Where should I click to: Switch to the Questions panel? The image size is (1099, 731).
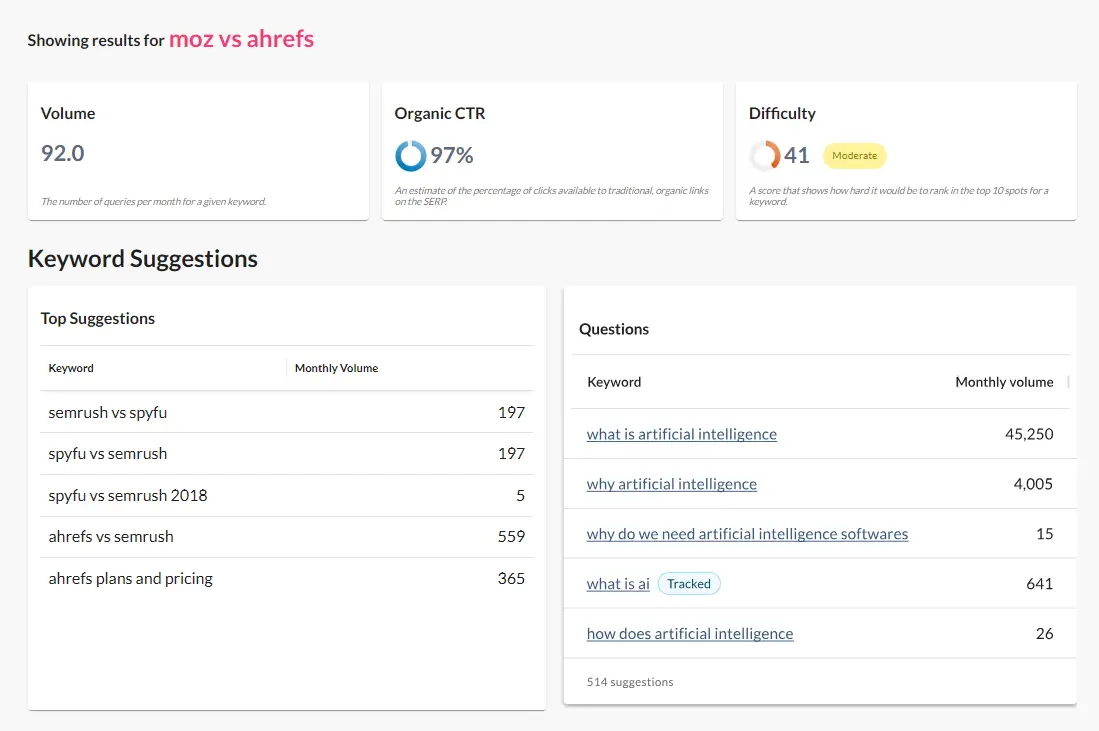tap(613, 328)
